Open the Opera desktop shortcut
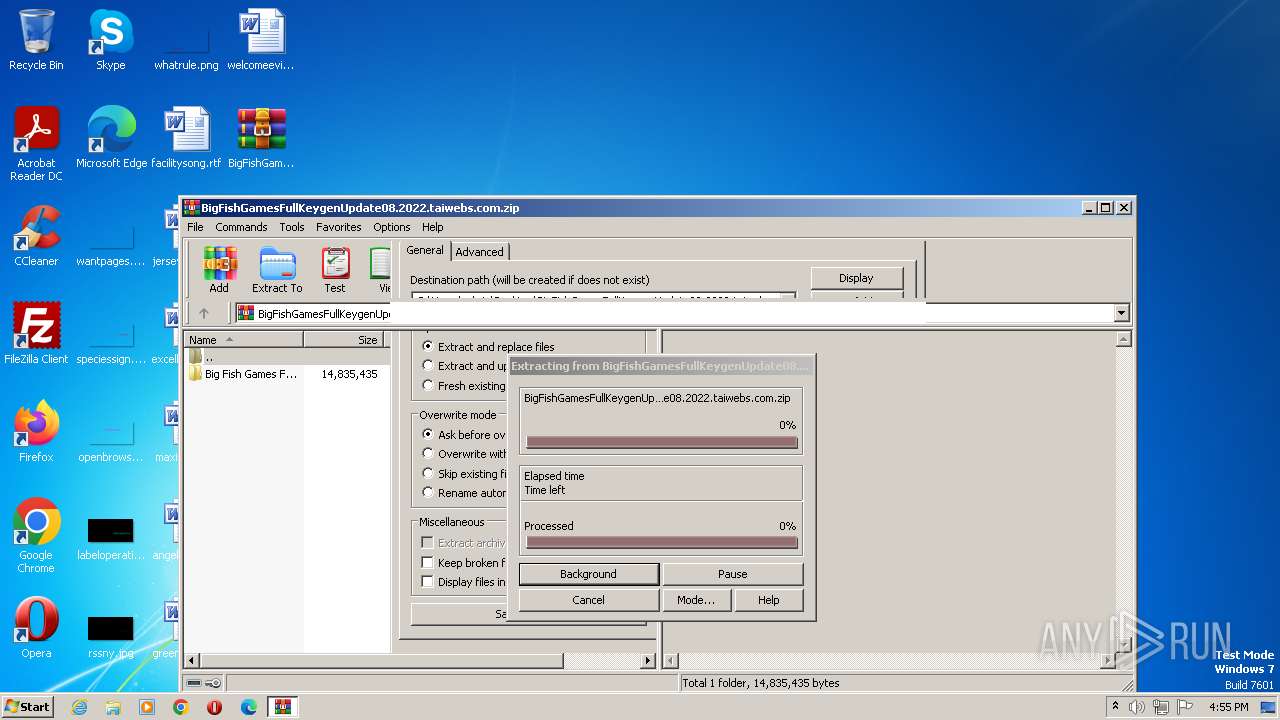 [36, 628]
